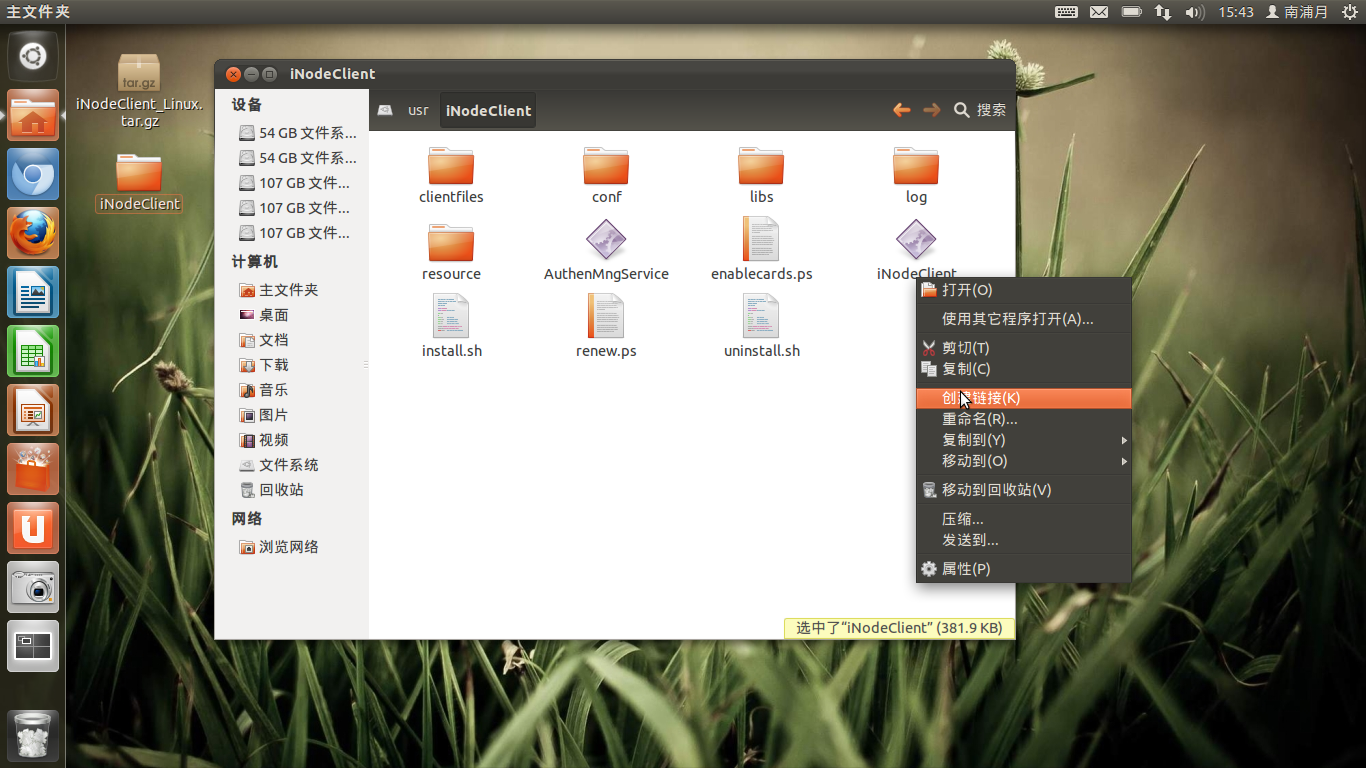Launch LibreOffice Calc from launcher

[33, 351]
